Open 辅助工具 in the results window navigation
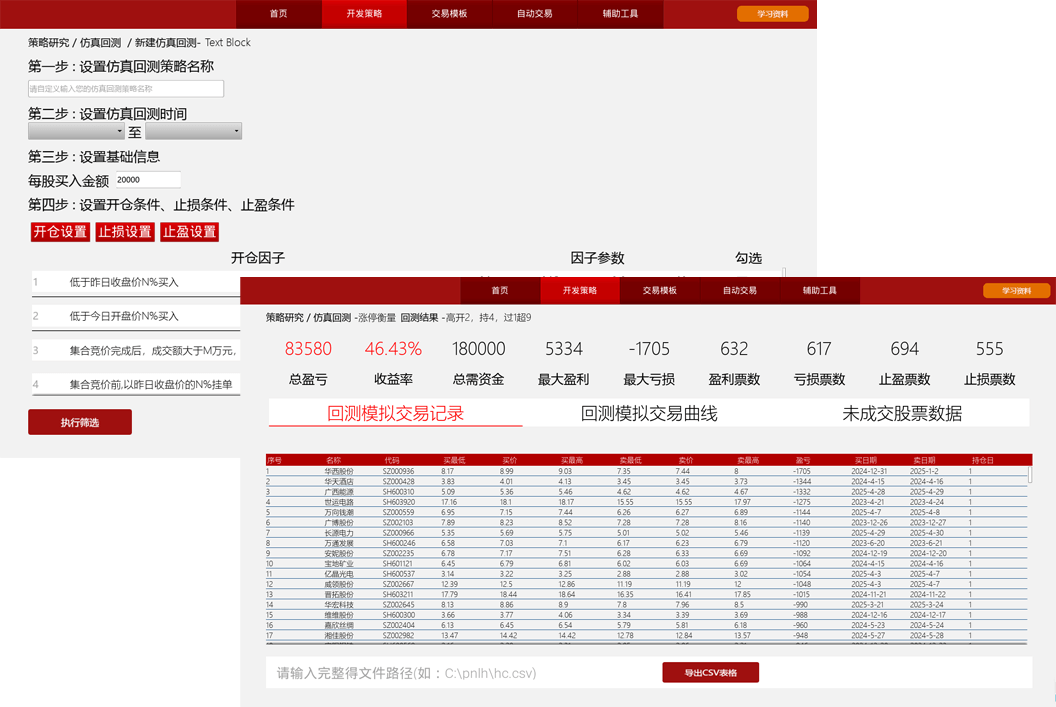This screenshot has width=1056, height=707. pos(820,291)
